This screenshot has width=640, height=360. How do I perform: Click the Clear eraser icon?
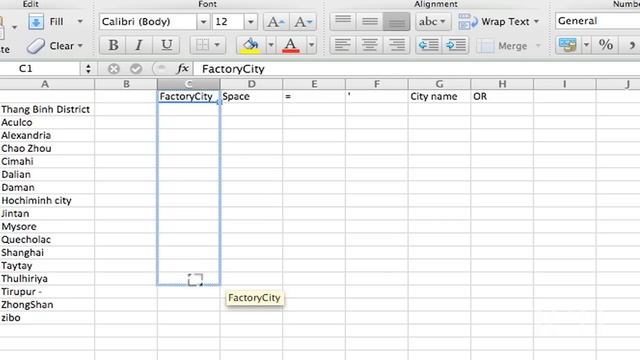click(36, 46)
